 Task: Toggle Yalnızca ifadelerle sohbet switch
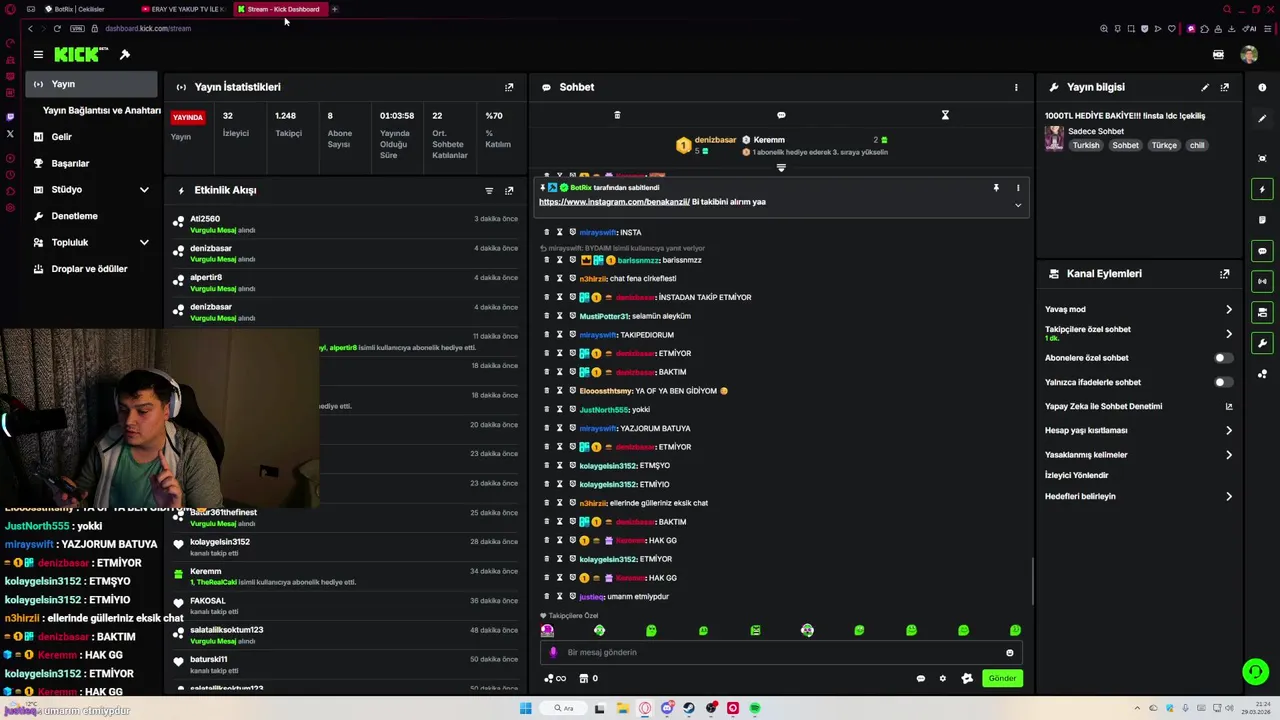[1222, 382]
